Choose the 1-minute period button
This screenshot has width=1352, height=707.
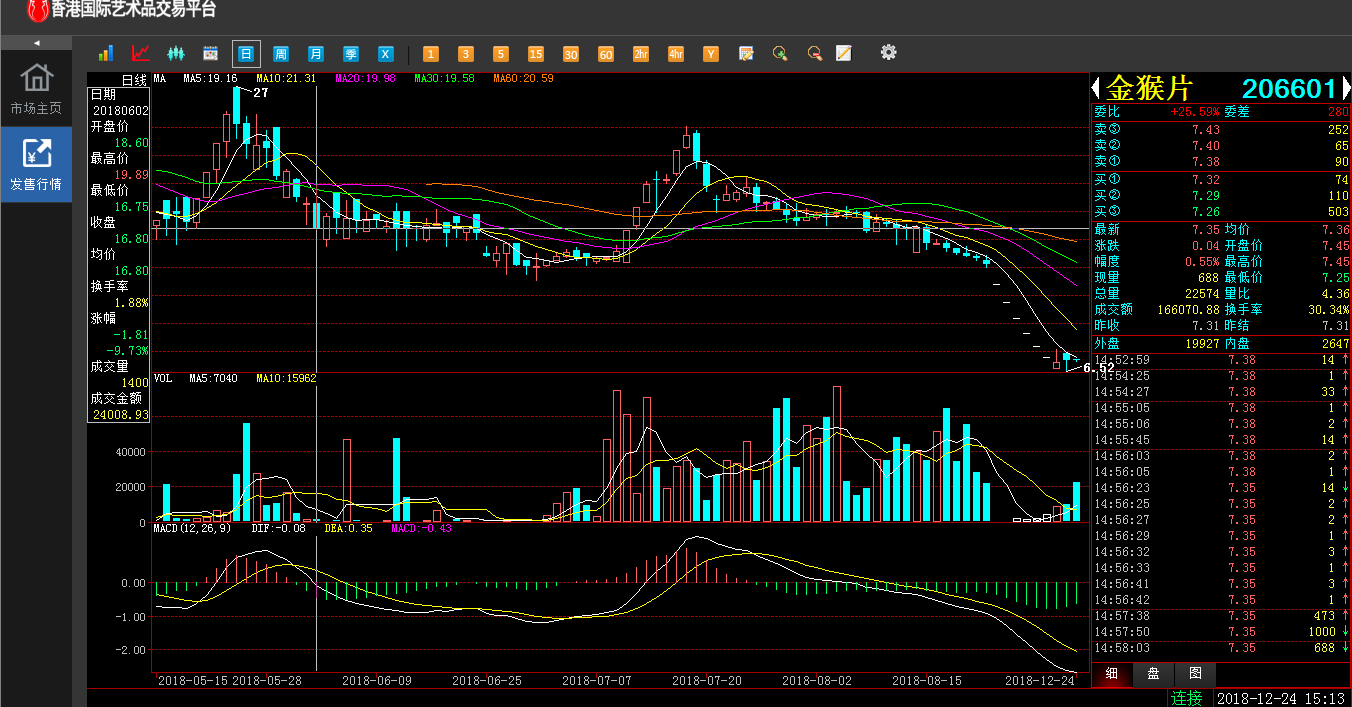pos(431,53)
